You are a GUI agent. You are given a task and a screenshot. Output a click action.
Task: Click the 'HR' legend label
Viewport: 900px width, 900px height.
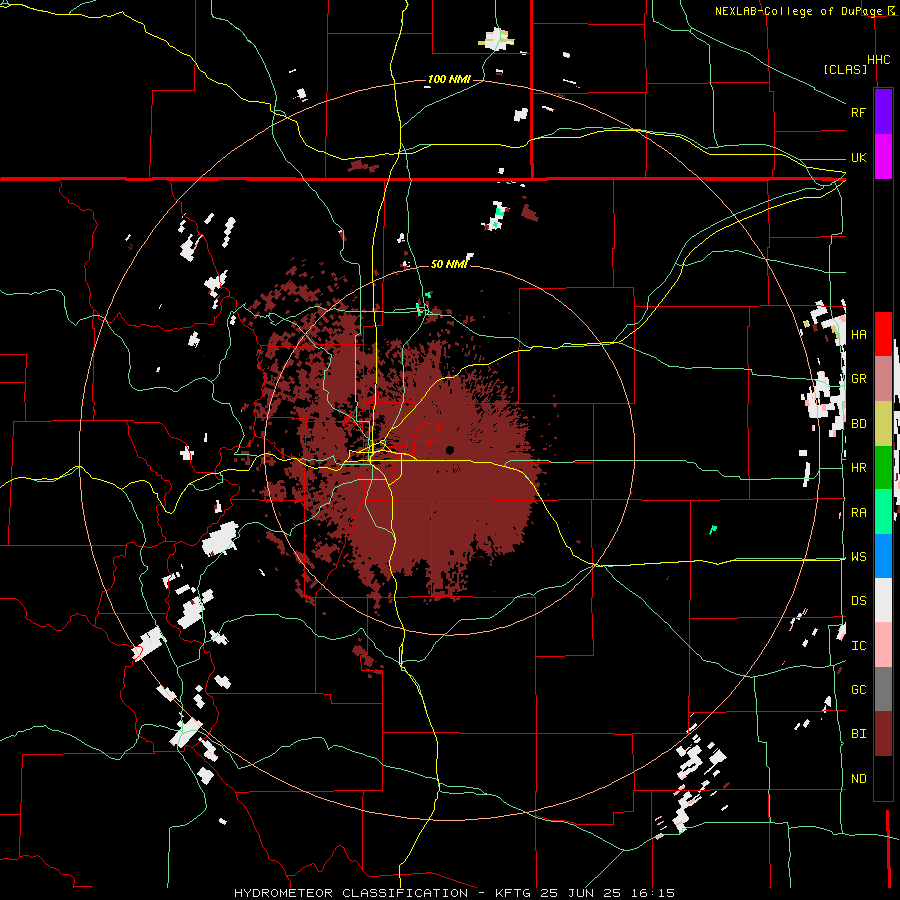tap(858, 468)
